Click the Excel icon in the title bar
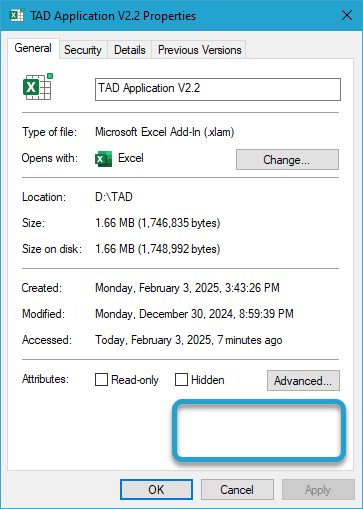The image size is (363, 509). pos(17,15)
